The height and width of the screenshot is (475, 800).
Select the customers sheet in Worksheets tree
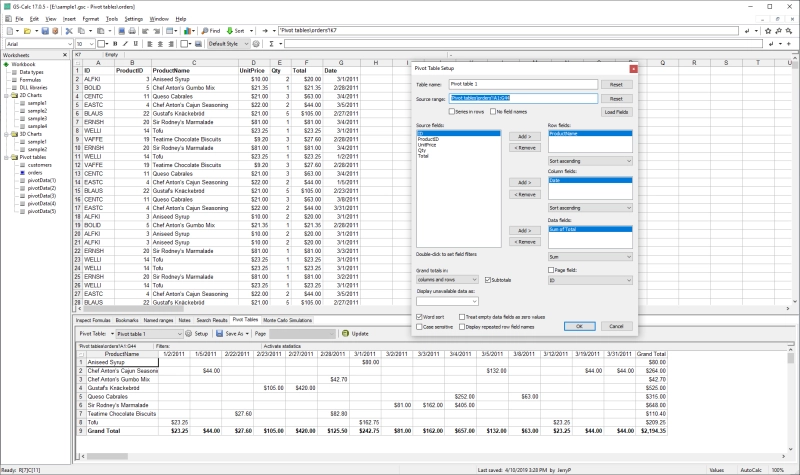(39, 165)
